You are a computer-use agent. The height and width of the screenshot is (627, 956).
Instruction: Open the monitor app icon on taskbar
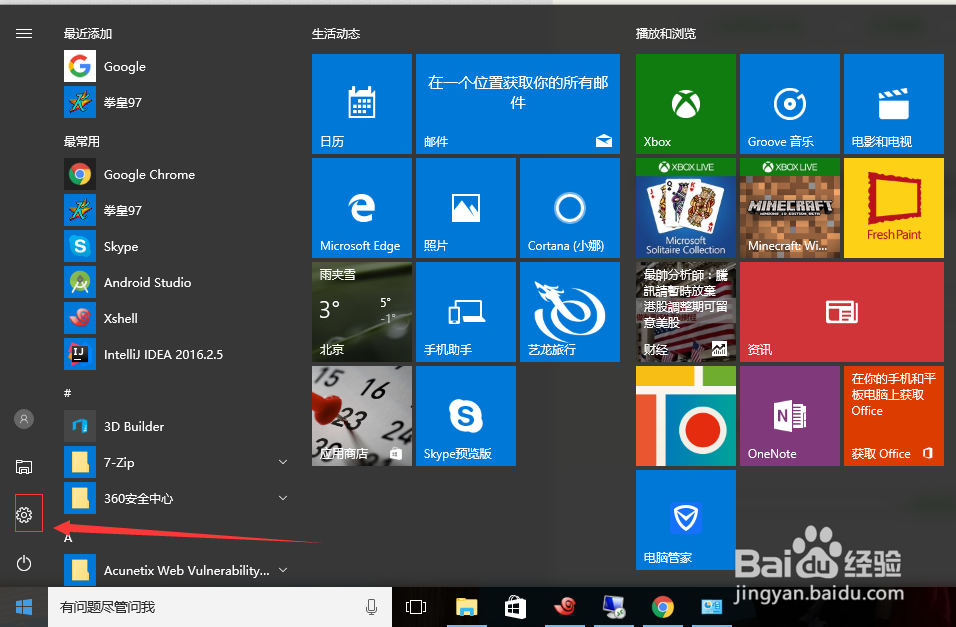(613, 607)
